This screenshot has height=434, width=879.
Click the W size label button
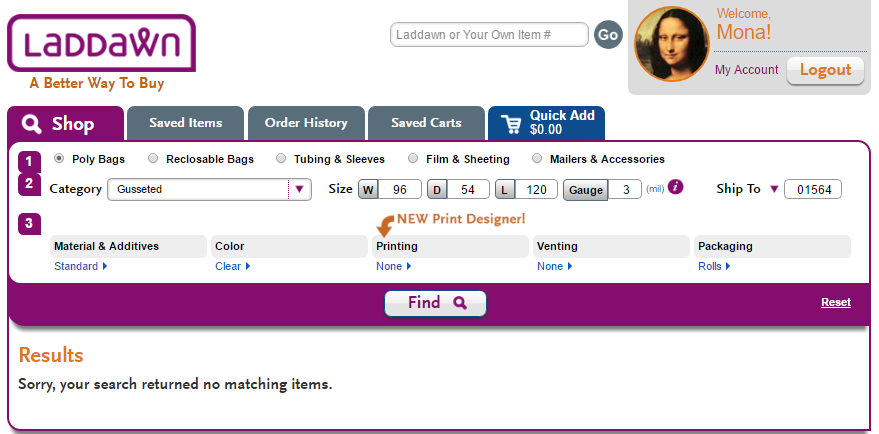(368, 190)
